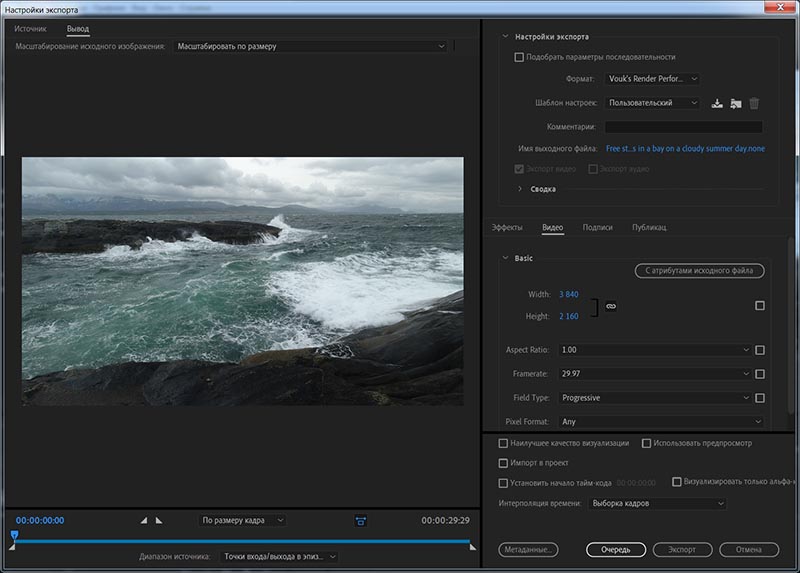Click the save preset icon
The height and width of the screenshot is (573, 800).
717,103
